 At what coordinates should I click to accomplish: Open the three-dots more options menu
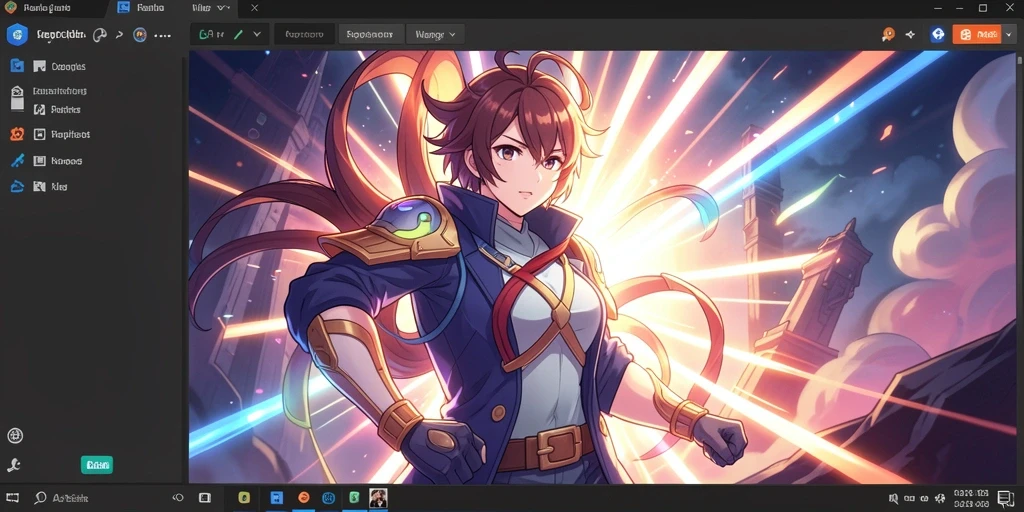(x=162, y=35)
